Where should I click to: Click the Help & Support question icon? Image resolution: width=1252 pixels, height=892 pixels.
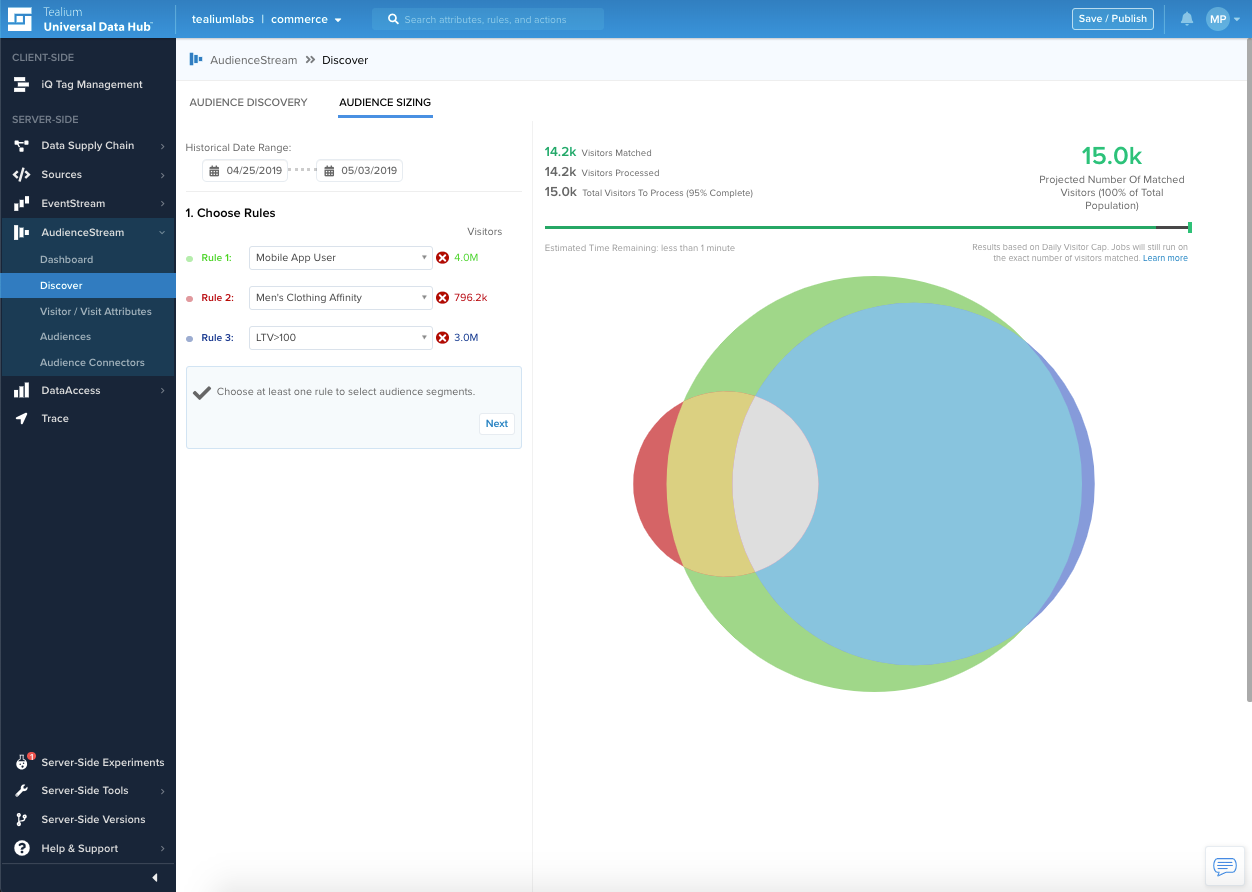(21, 849)
